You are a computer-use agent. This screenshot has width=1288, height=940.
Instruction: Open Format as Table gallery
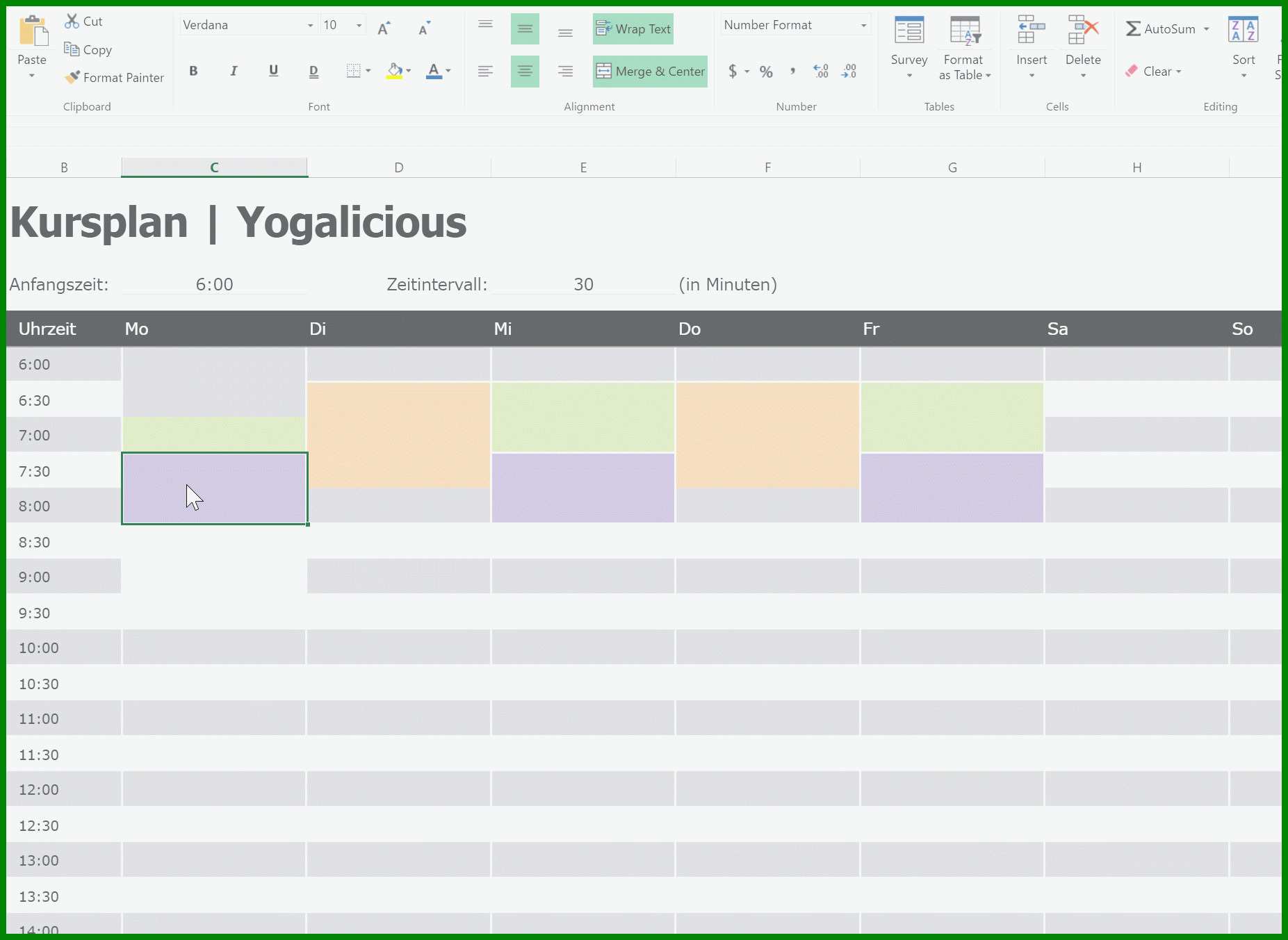965,47
